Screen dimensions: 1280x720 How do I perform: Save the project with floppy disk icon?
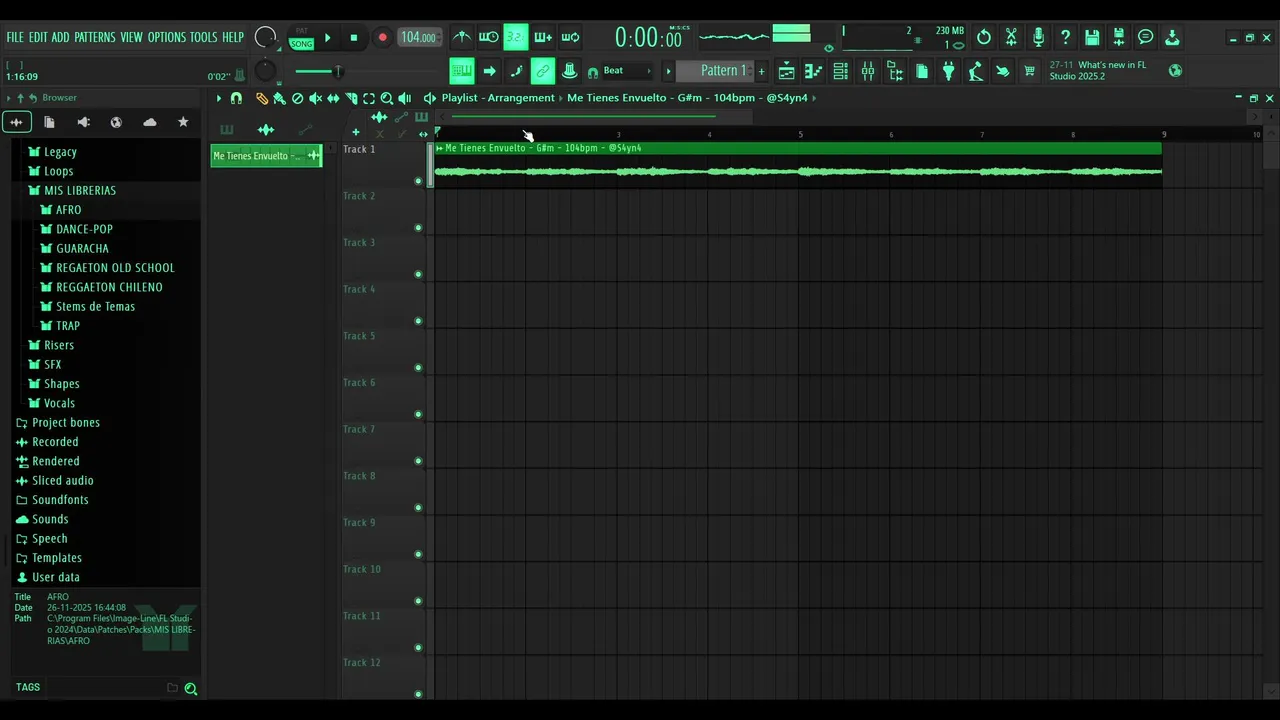point(1092,37)
